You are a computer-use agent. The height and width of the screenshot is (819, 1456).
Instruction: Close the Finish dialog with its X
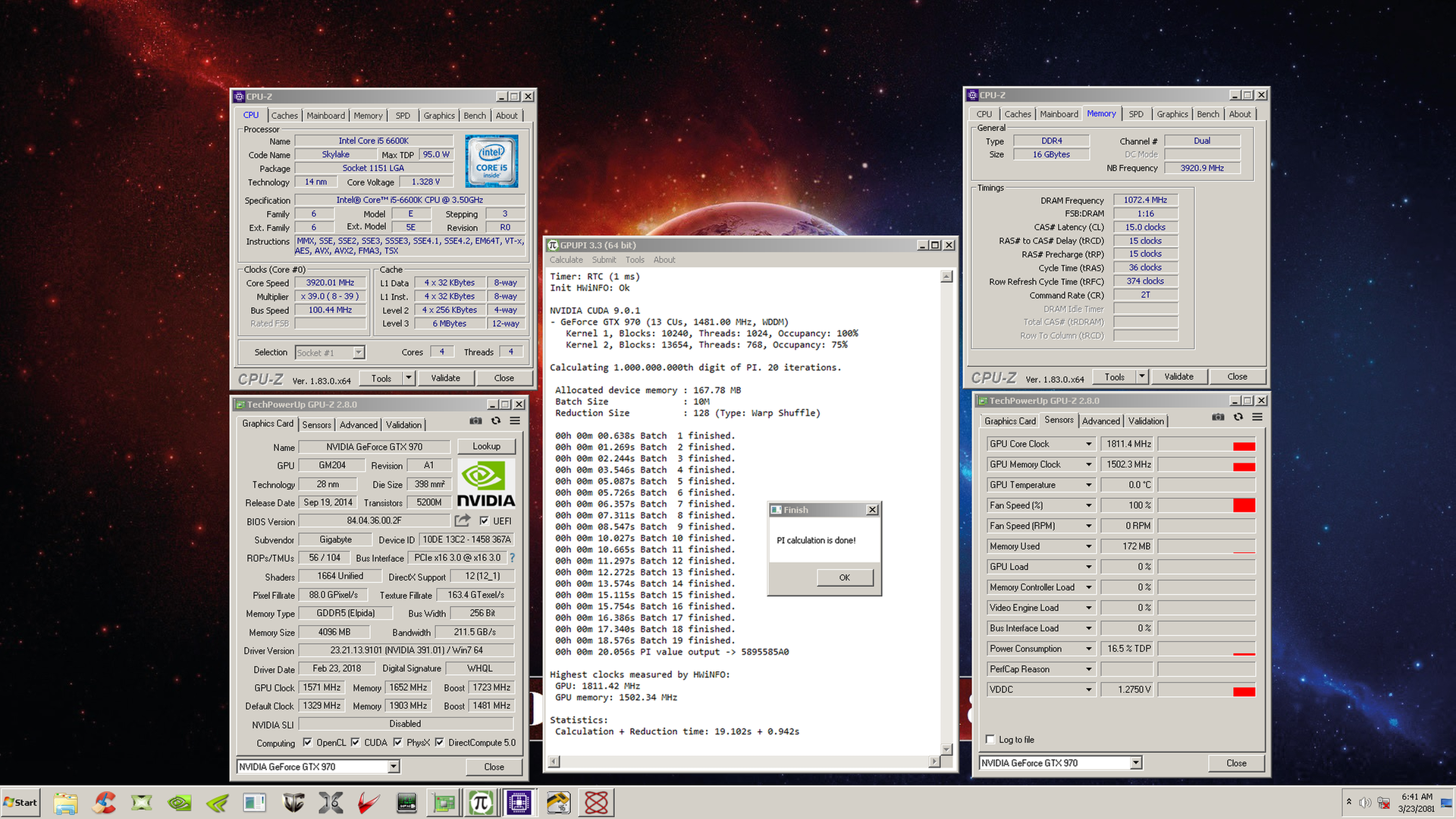click(872, 510)
